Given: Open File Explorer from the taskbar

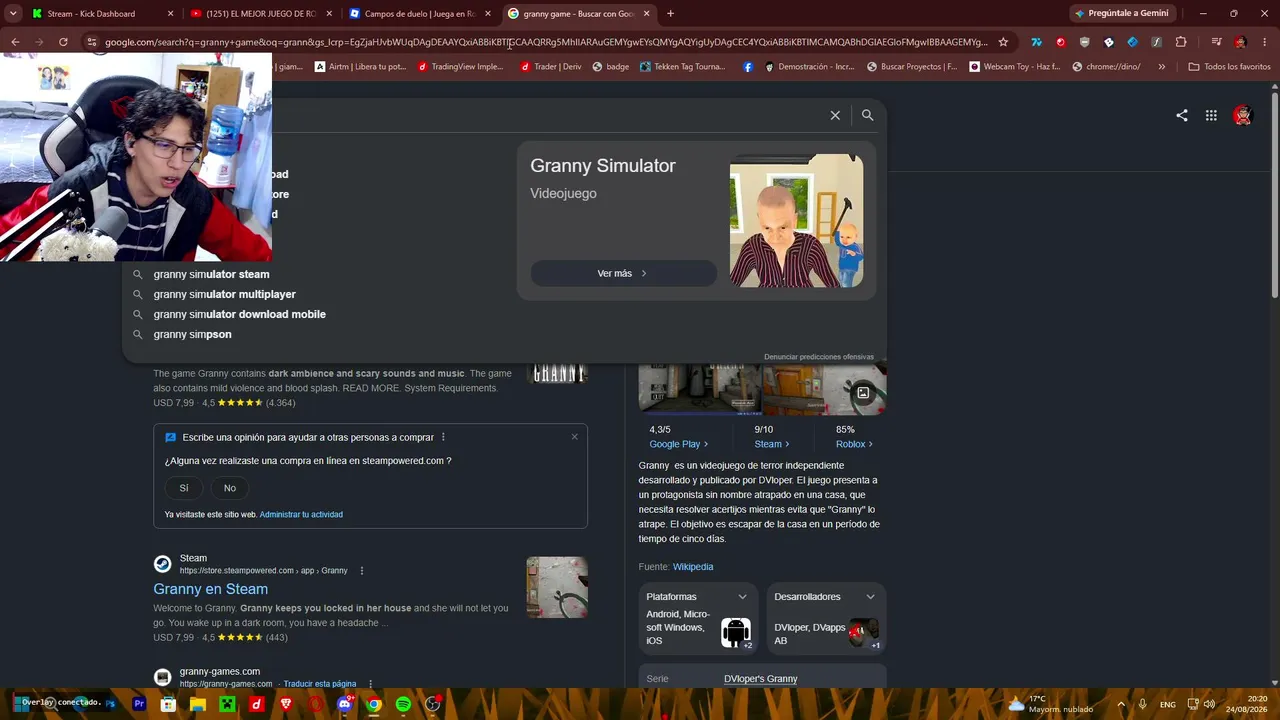Looking at the screenshot, I should (x=198, y=704).
